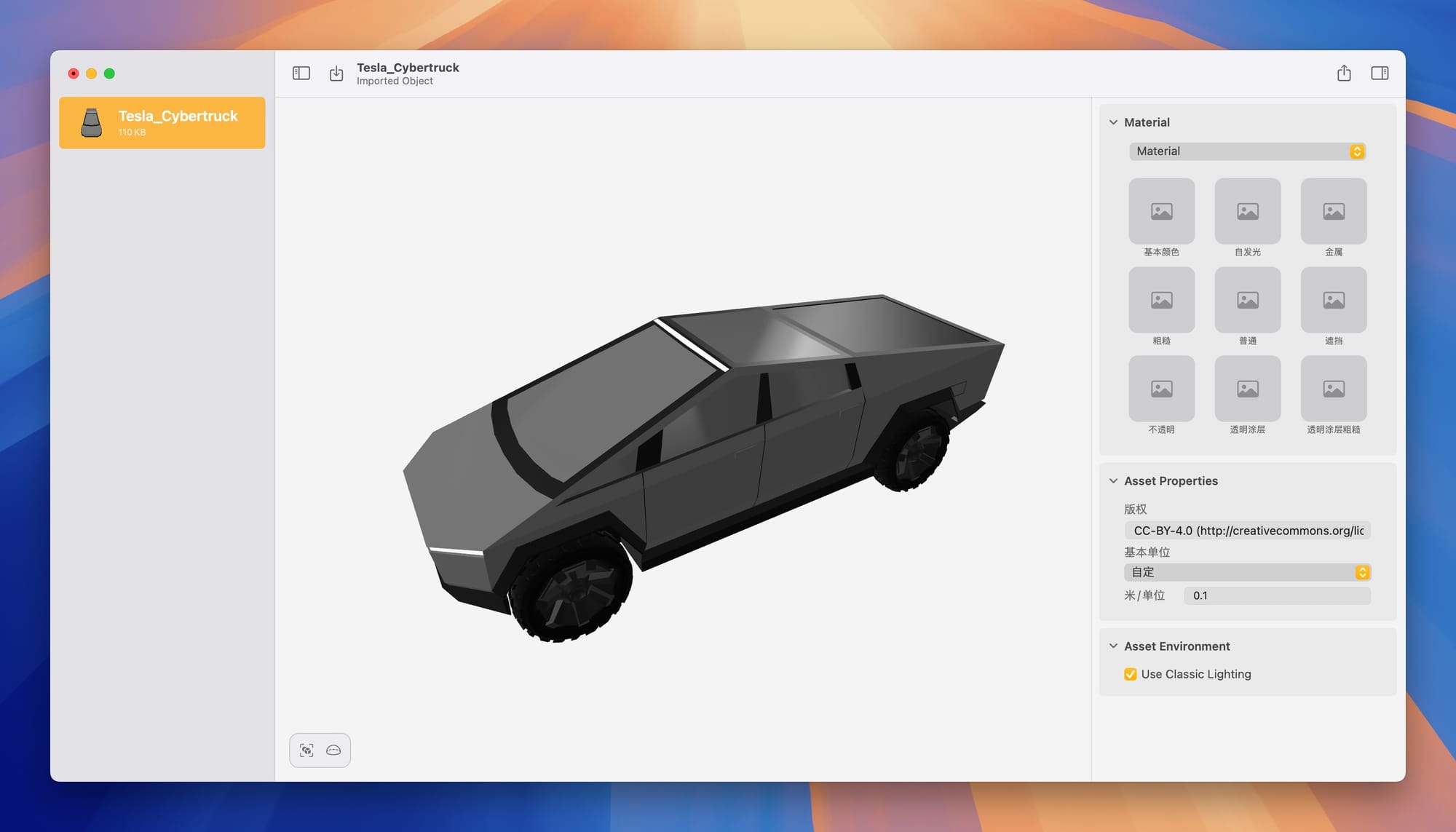Screen dimensions: 1456x832
Task: Collapse the Asset Properties section
Action: point(1113,481)
